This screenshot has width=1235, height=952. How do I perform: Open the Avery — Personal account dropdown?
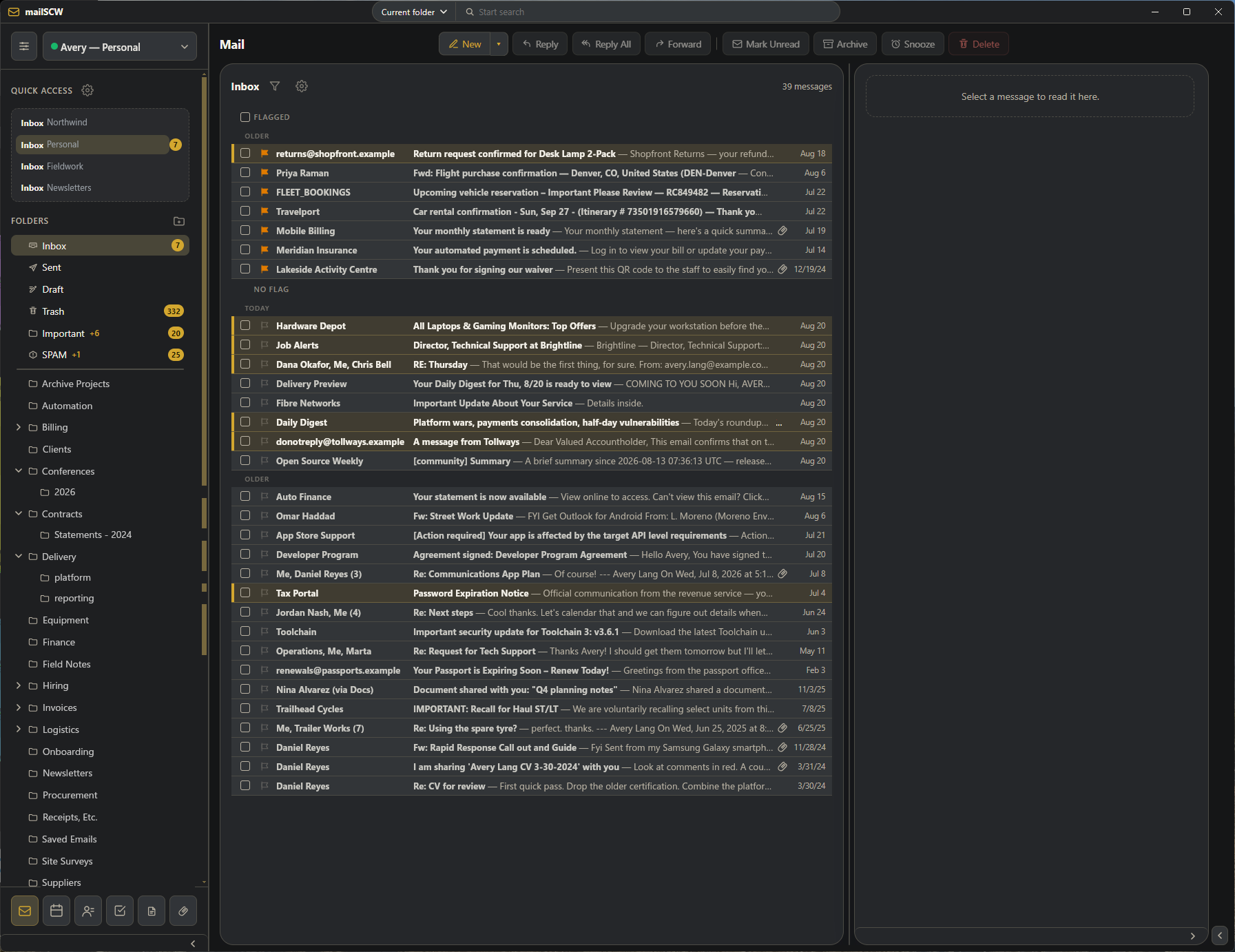120,47
